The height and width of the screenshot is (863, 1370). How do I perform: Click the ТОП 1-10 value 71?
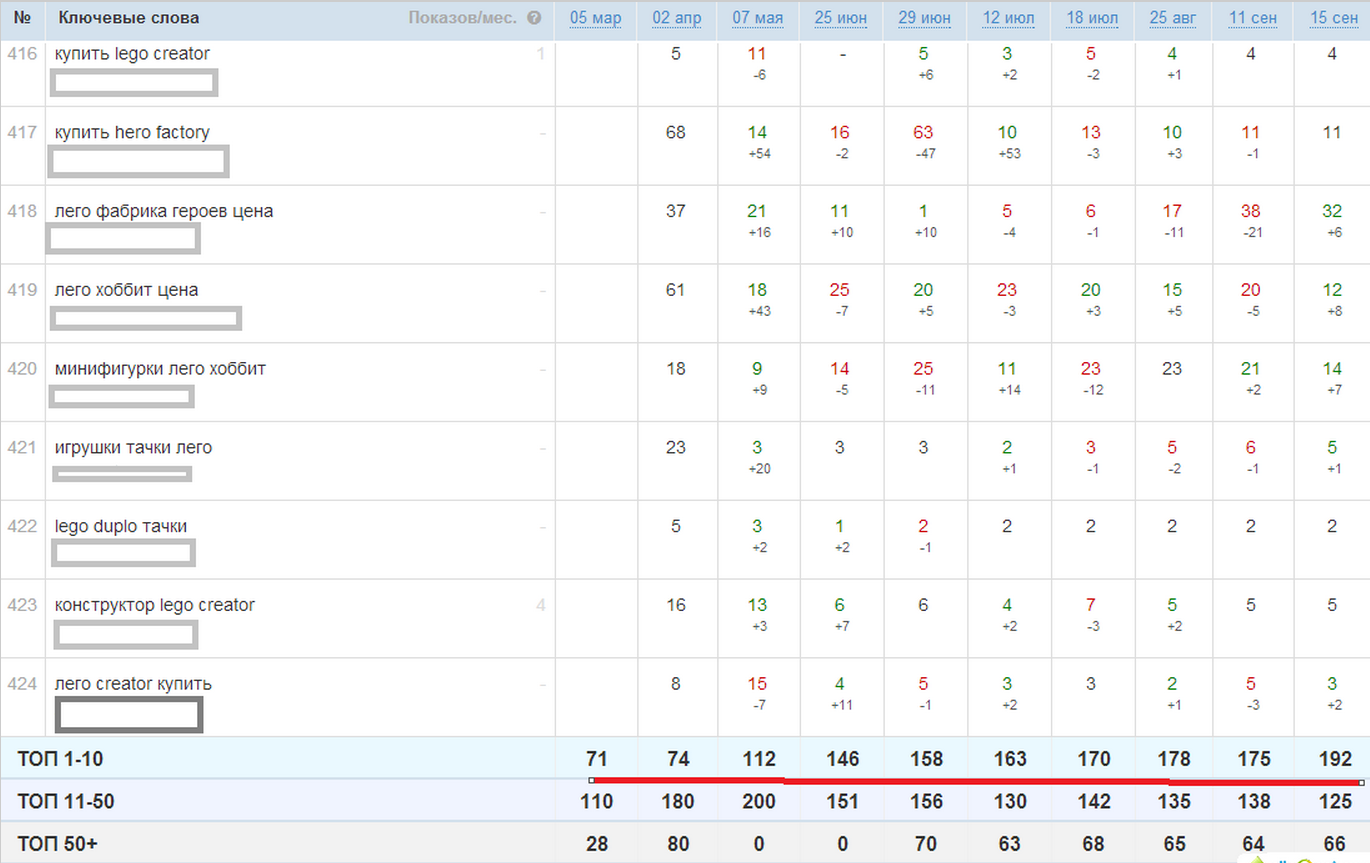click(x=597, y=759)
